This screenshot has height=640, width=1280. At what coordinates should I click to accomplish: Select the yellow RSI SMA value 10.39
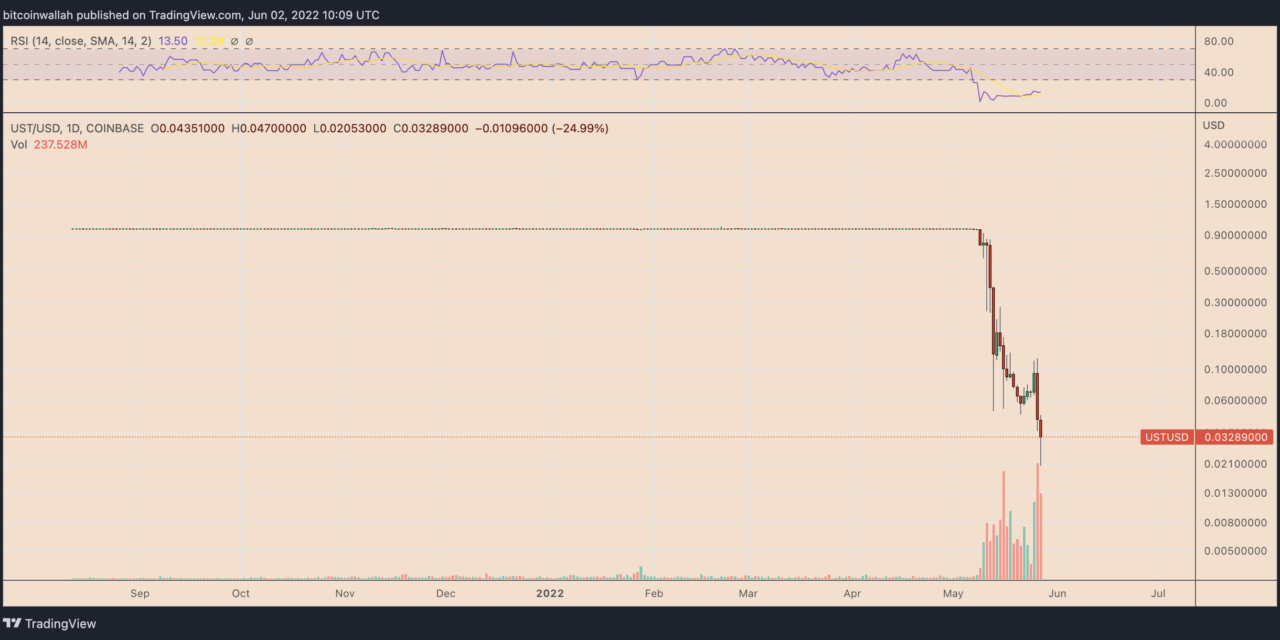(210, 42)
